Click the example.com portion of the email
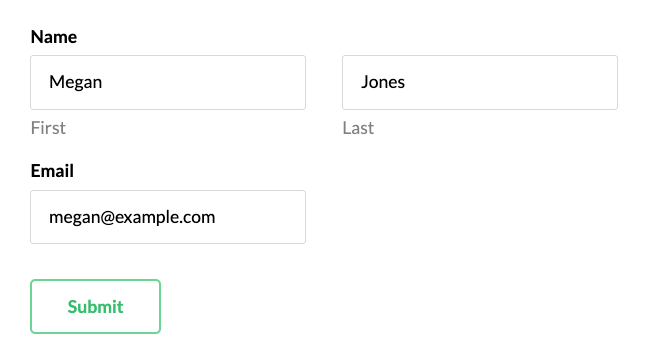Viewport: 648px width, 364px height. click(165, 217)
